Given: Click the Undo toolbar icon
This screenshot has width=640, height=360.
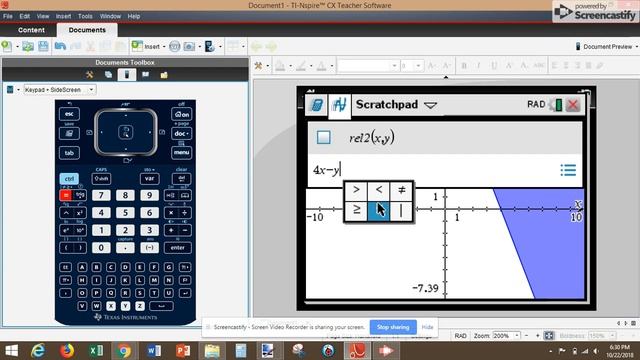Looking at the screenshot, I should tap(60, 46).
